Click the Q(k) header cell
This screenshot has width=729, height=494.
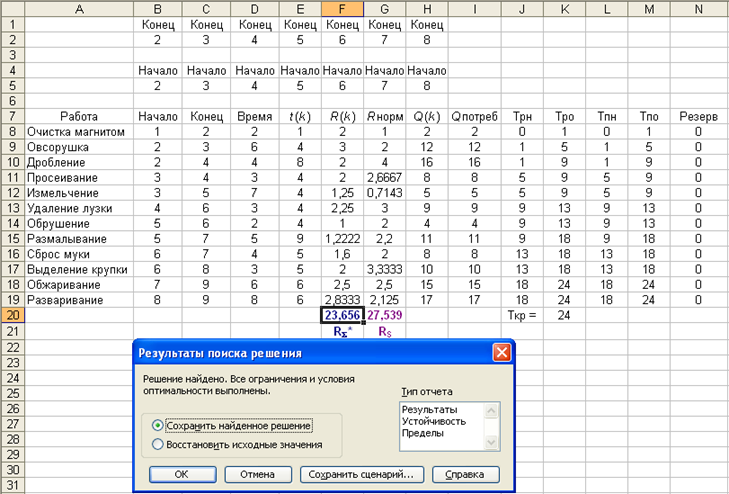(x=427, y=116)
